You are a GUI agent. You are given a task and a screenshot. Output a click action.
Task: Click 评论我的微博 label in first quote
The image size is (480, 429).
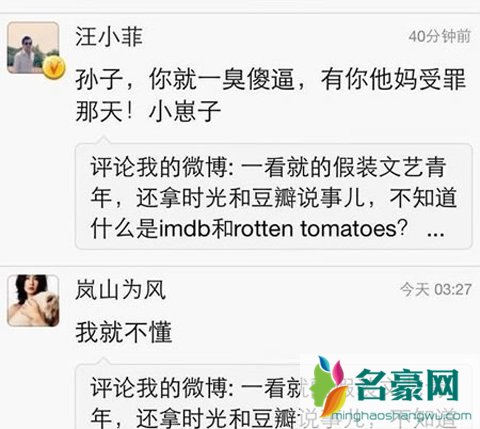159,167
